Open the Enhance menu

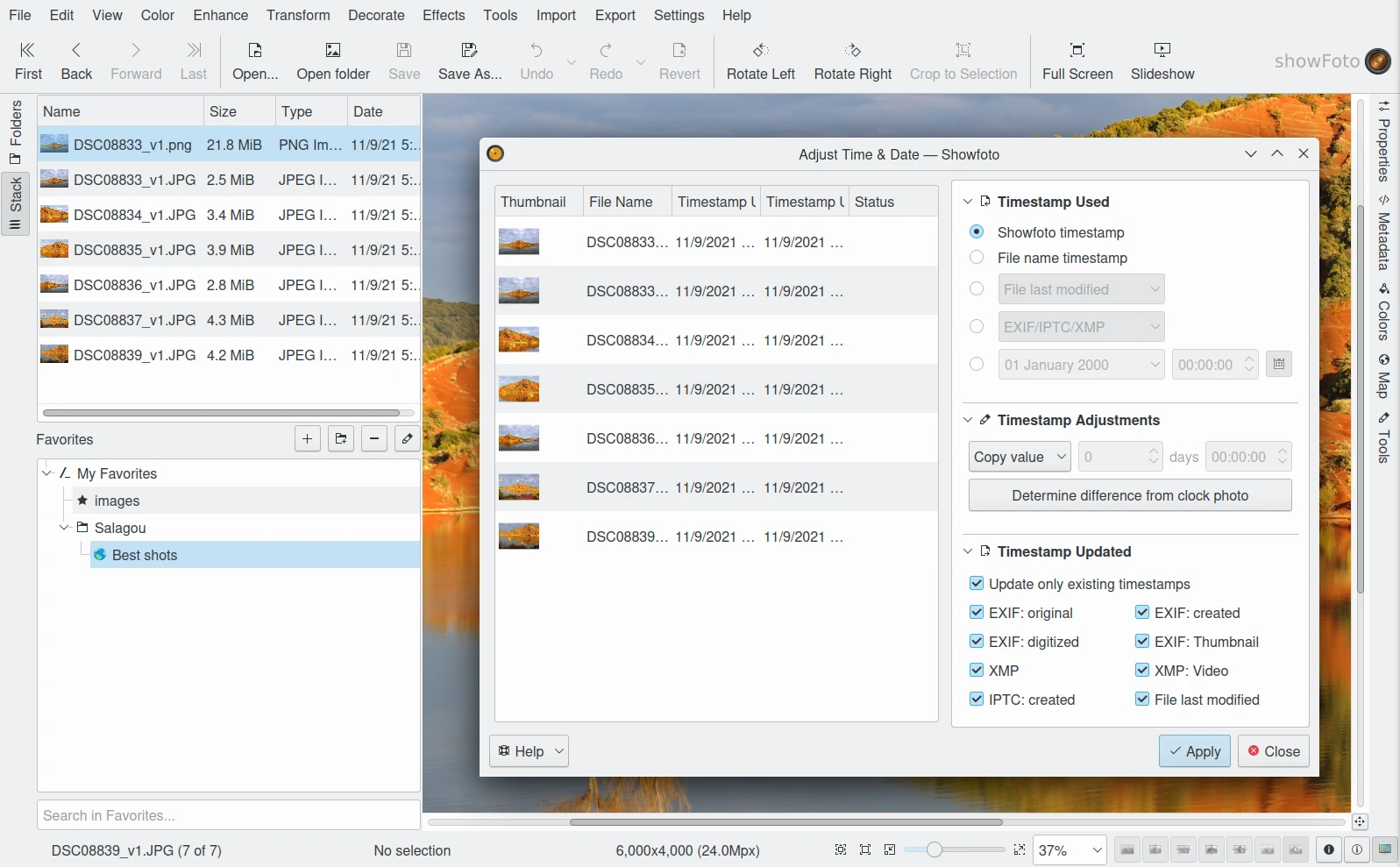pos(220,15)
